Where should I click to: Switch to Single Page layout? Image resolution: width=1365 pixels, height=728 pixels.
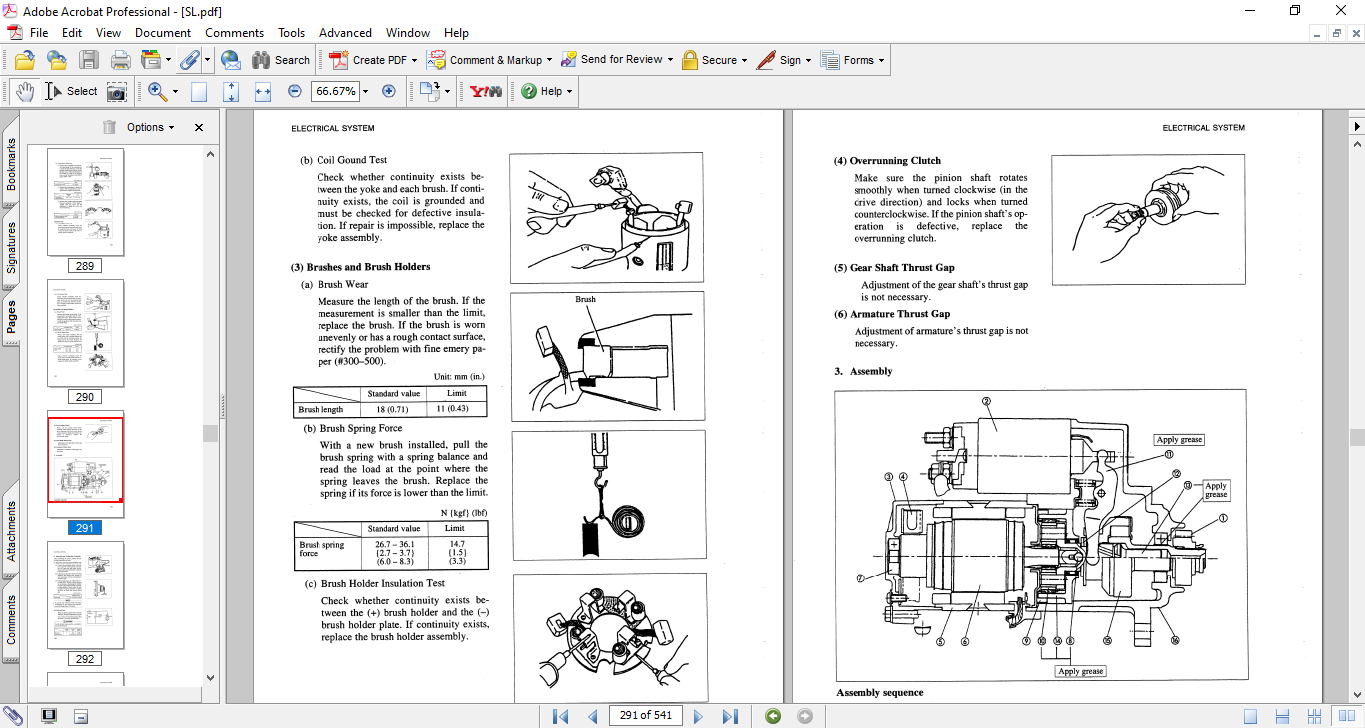(1250, 716)
